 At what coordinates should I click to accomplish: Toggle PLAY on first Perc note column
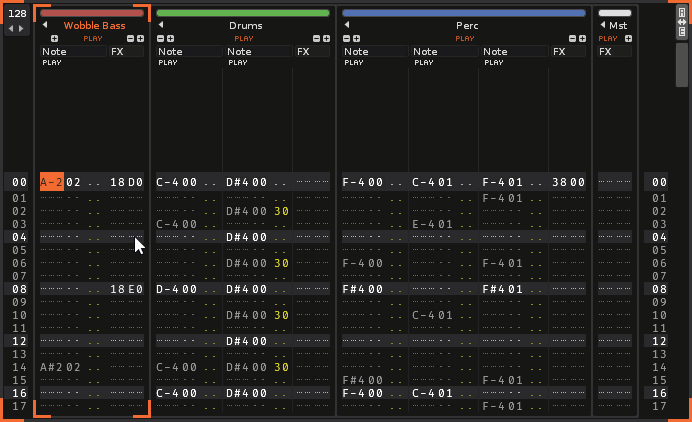pyautogui.click(x=354, y=63)
